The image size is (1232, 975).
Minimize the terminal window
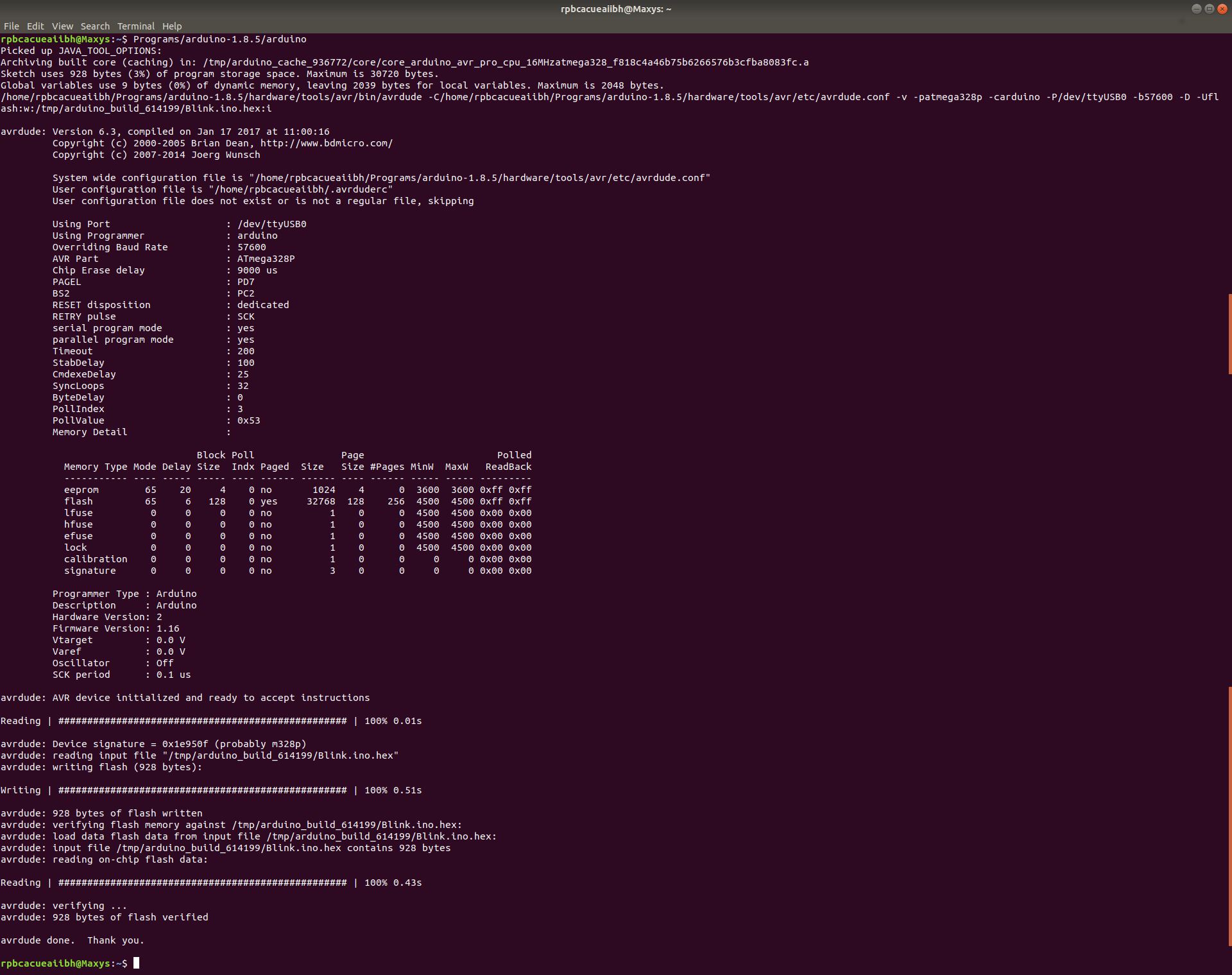pyautogui.click(x=1196, y=9)
